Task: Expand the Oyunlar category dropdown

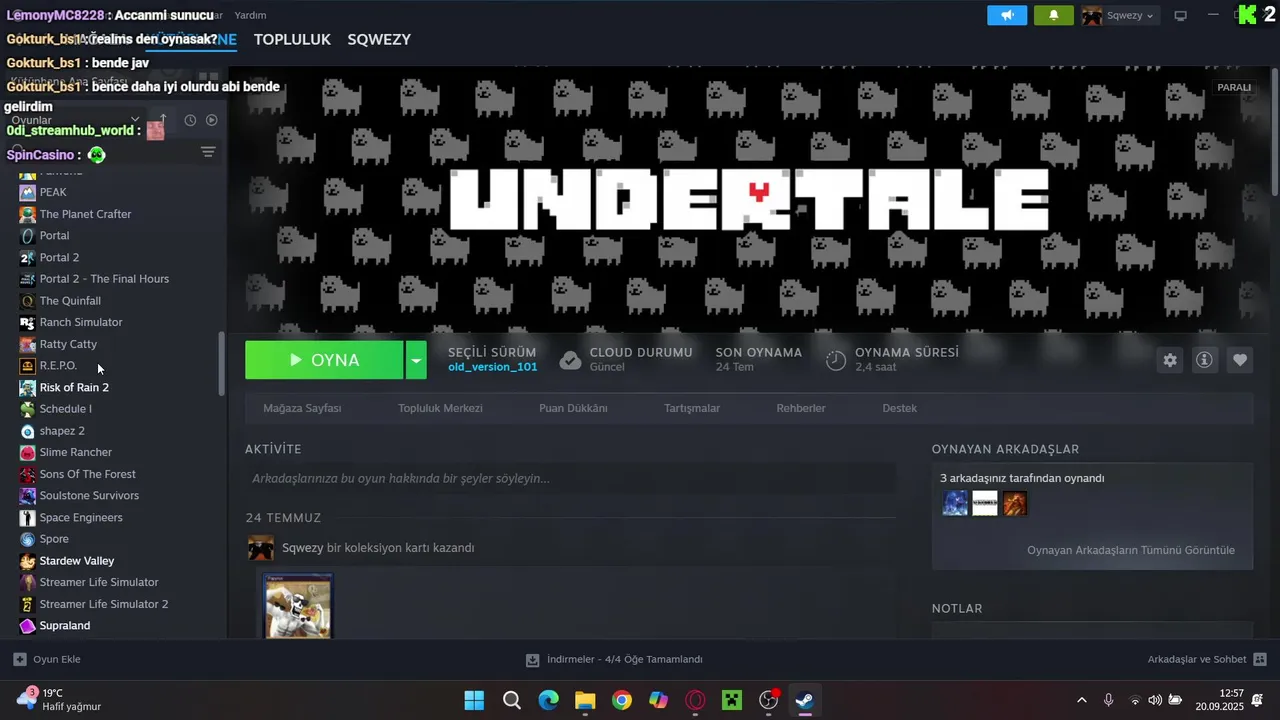Action: coord(135,120)
